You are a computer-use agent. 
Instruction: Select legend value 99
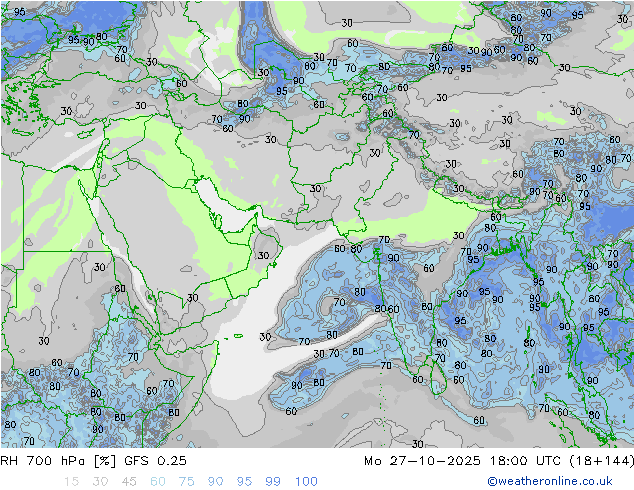(273, 482)
